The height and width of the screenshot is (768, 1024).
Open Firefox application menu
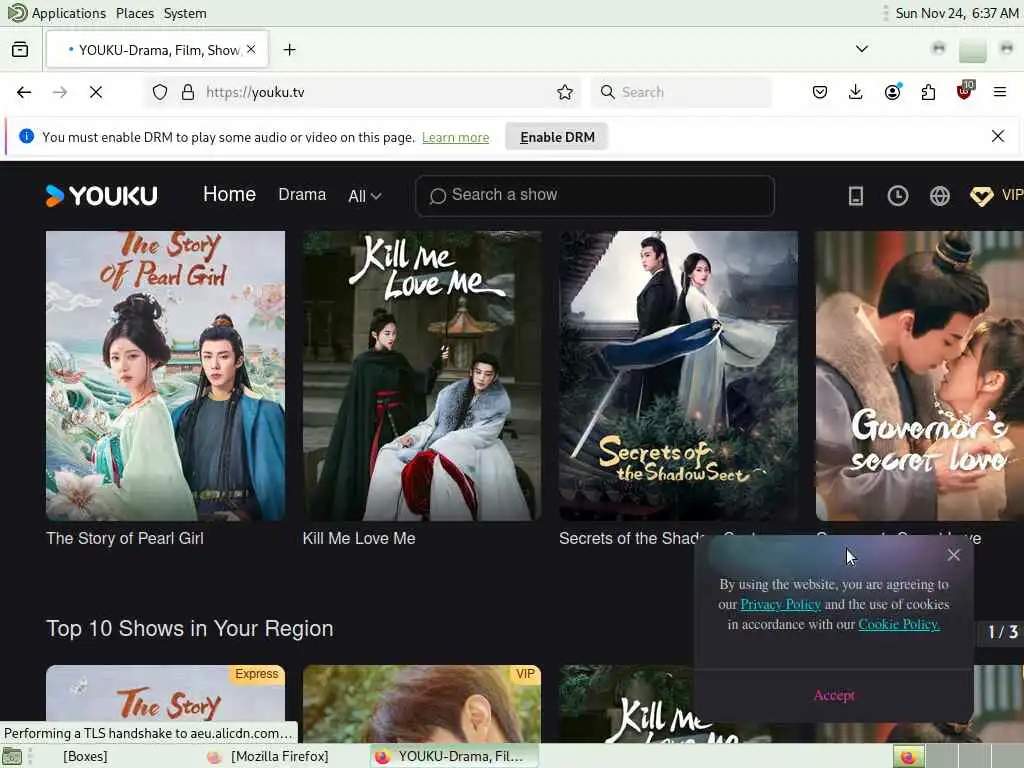[1000, 92]
